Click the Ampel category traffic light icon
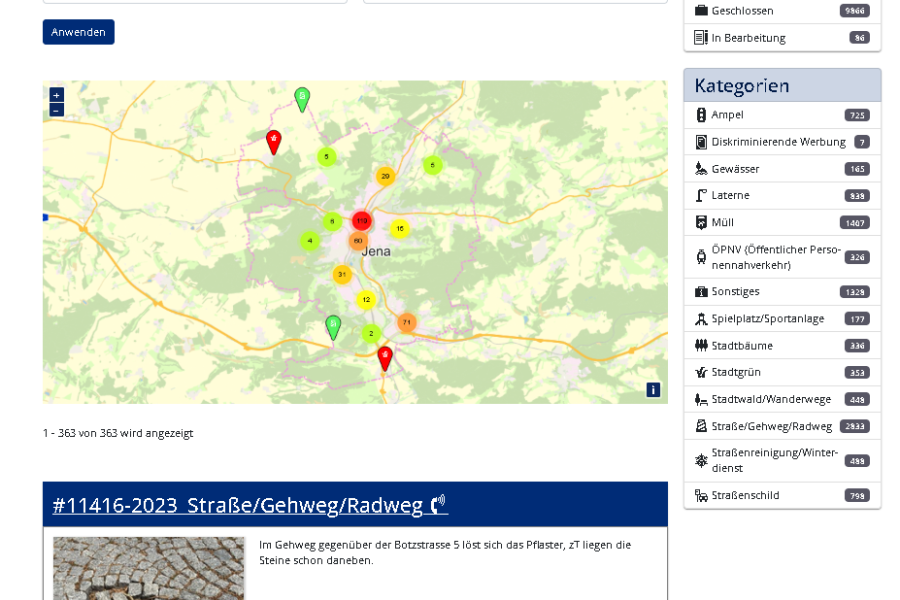 pos(701,115)
